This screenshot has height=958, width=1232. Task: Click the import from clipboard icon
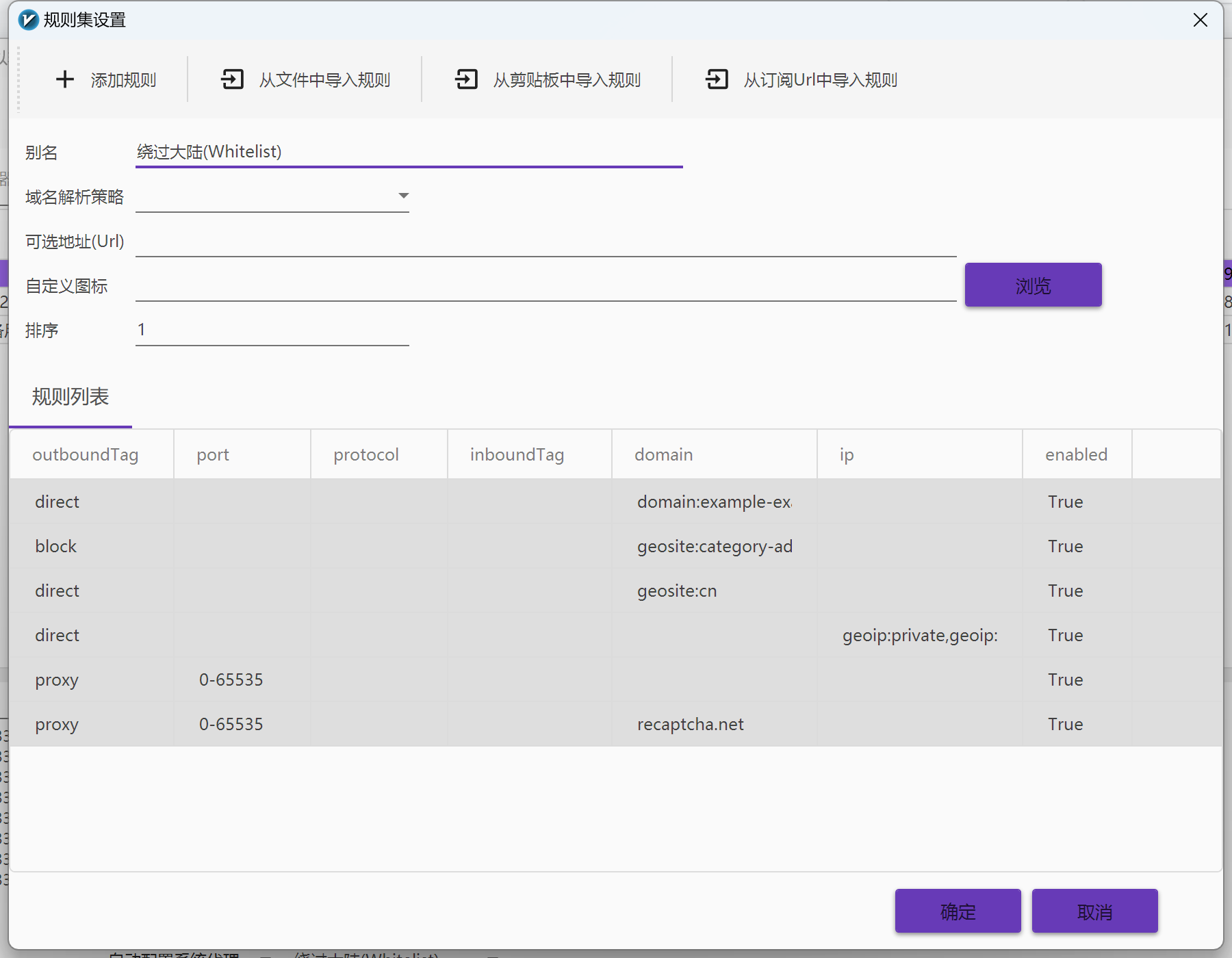[466, 79]
